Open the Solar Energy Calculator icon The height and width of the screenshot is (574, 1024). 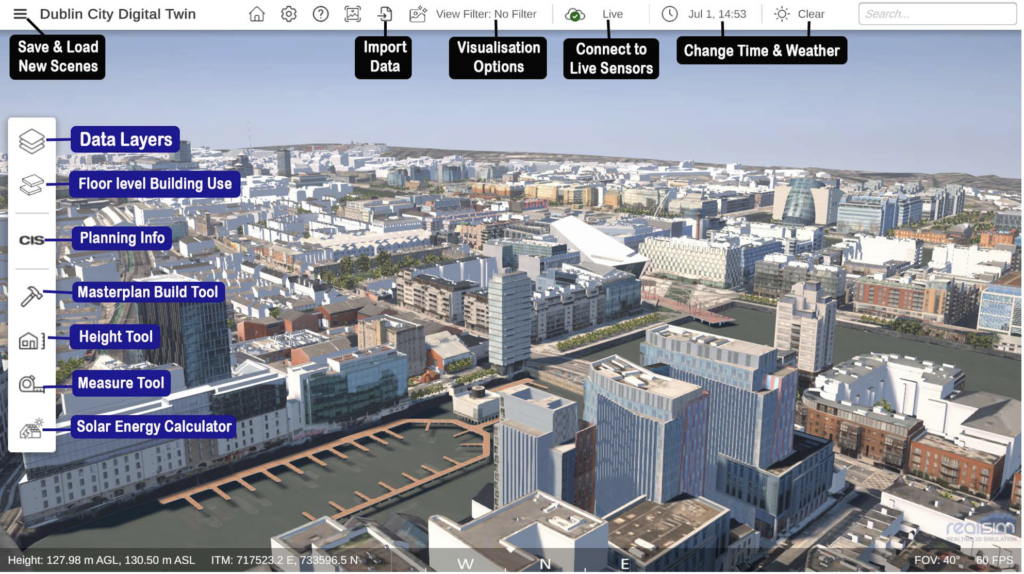point(31,429)
